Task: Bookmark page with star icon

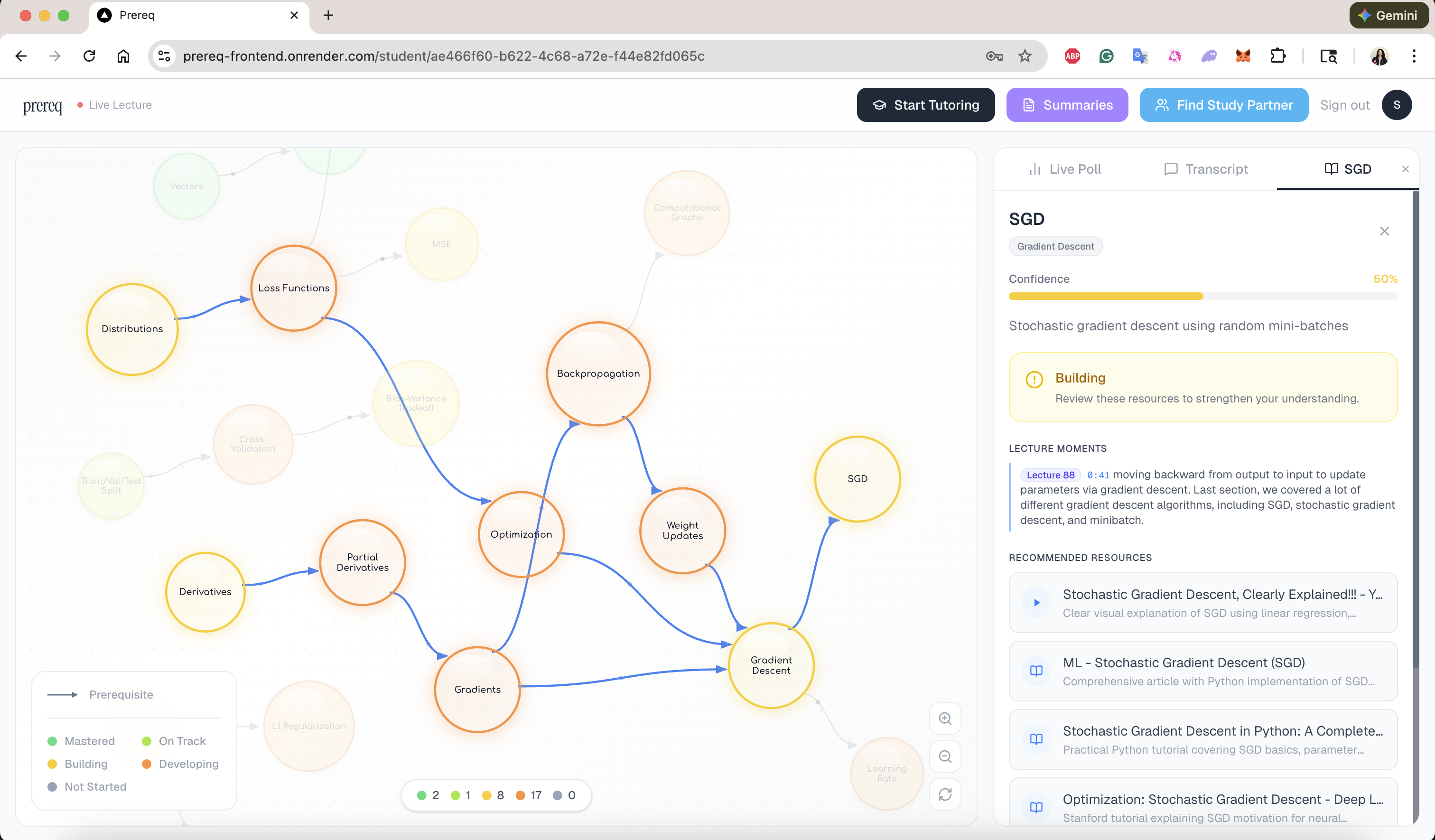Action: (1025, 56)
